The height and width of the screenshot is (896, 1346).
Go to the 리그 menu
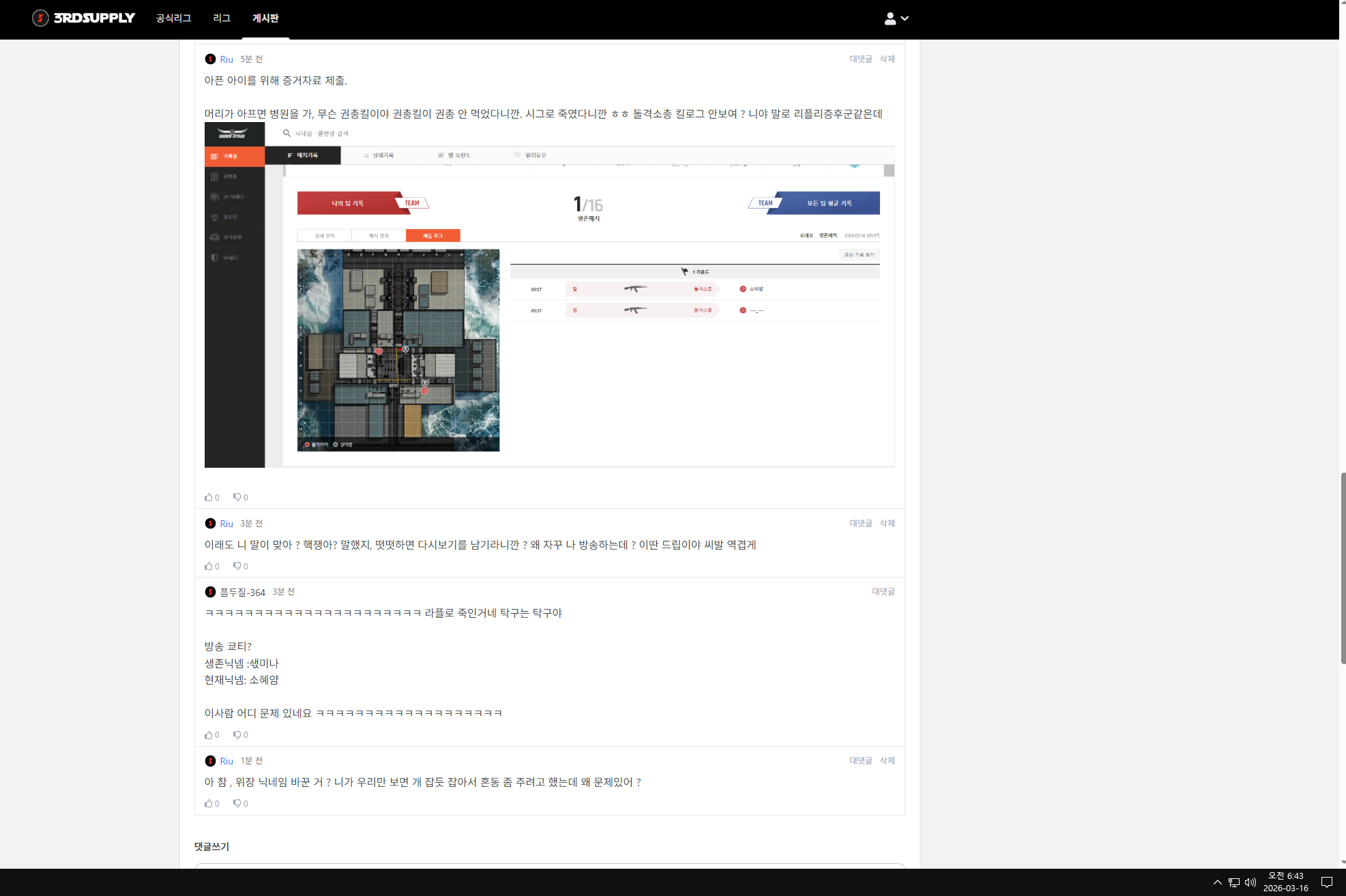pyautogui.click(x=222, y=18)
